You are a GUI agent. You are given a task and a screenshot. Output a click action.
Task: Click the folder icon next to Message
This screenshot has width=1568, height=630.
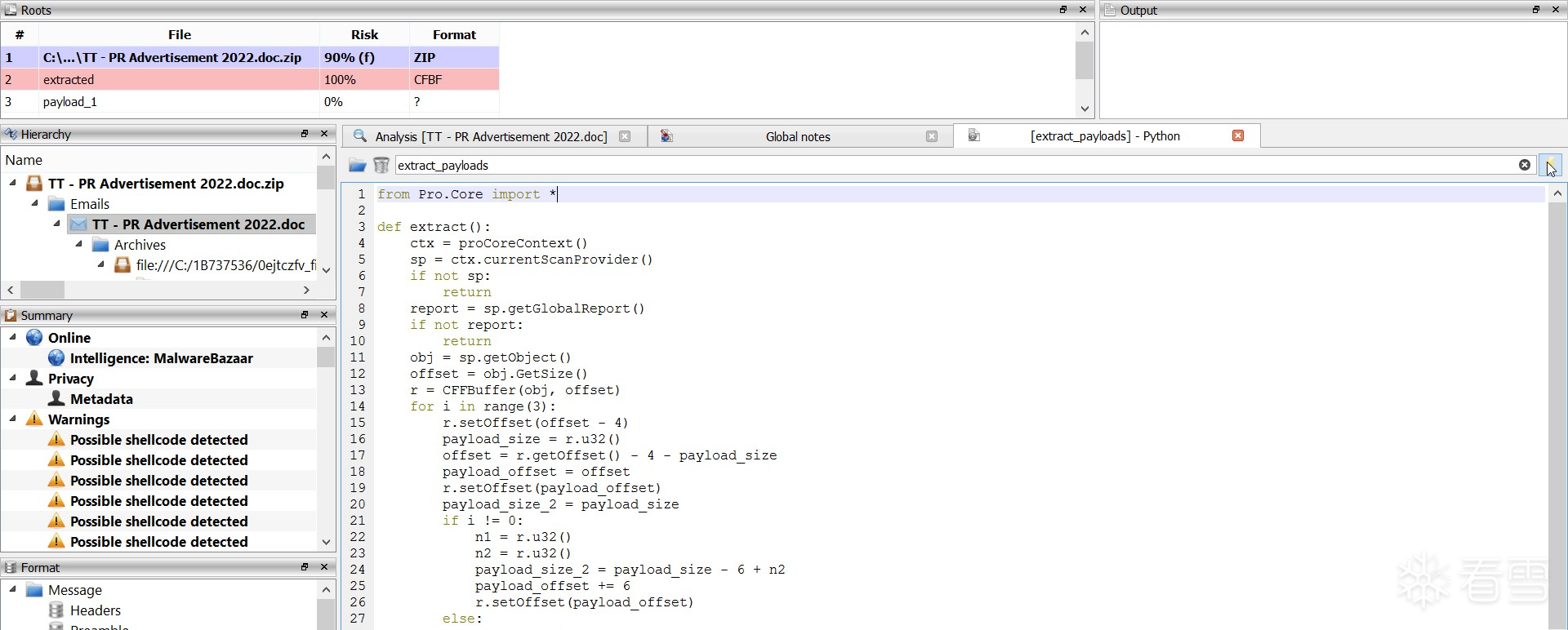[x=34, y=590]
